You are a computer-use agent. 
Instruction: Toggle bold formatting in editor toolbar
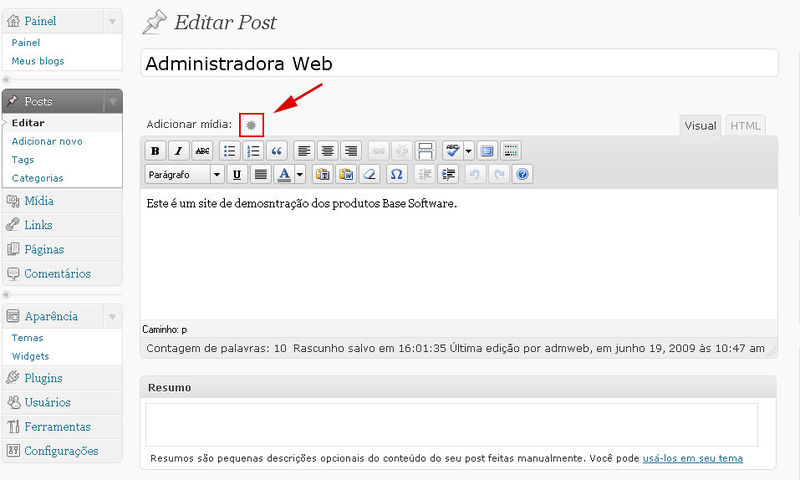(x=155, y=151)
